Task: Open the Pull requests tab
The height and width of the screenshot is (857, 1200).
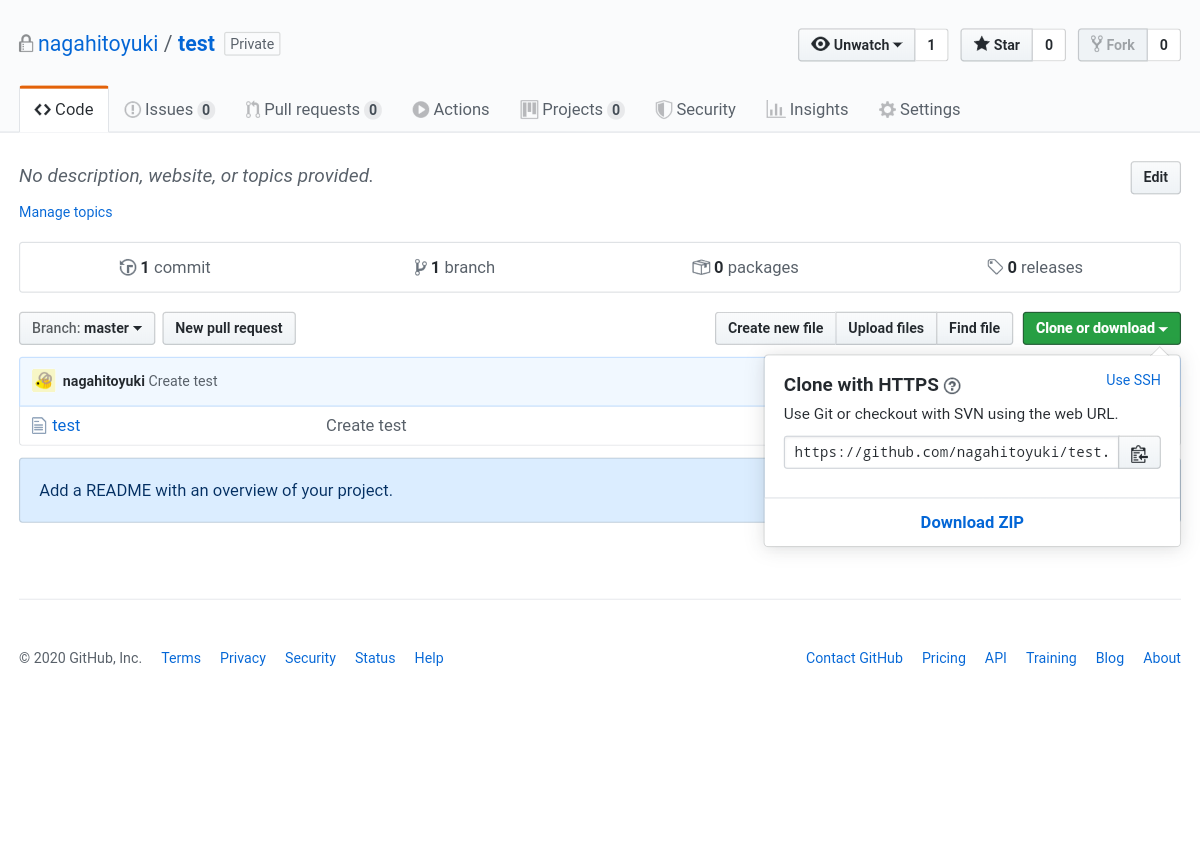Action: coord(313,110)
